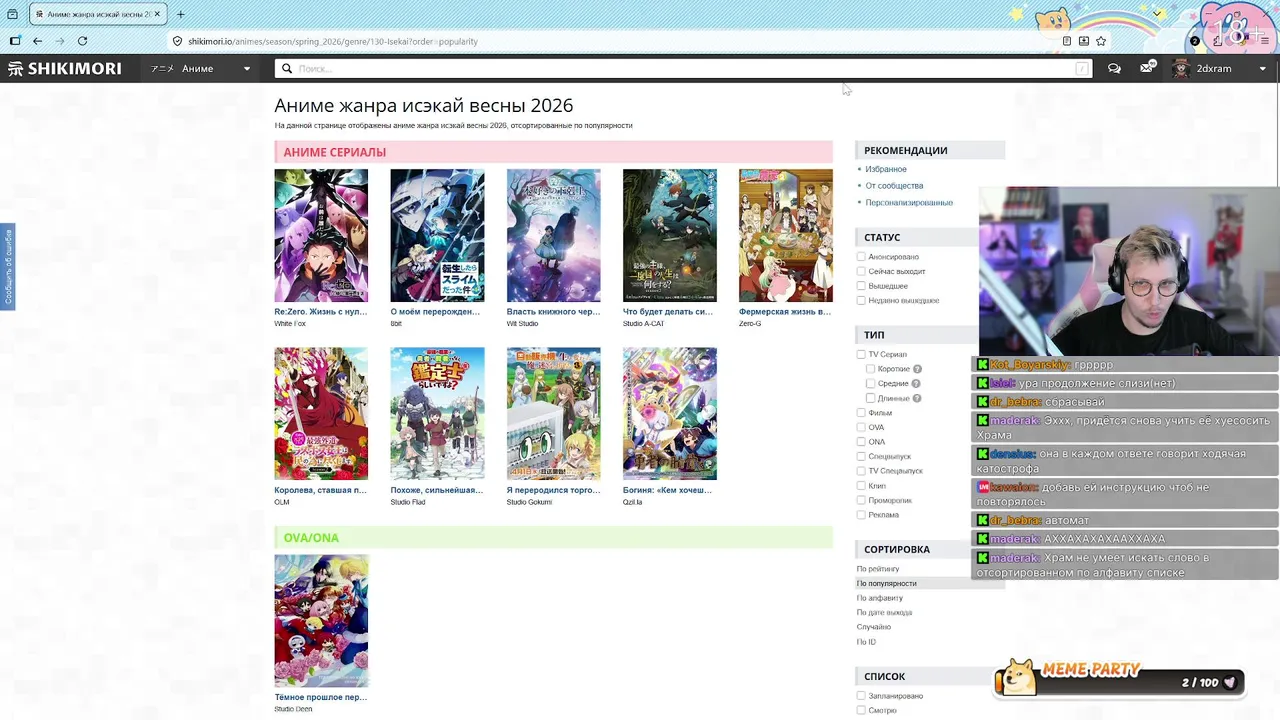Select the Аниме жанра исэкай browser tab

[x=97, y=14]
